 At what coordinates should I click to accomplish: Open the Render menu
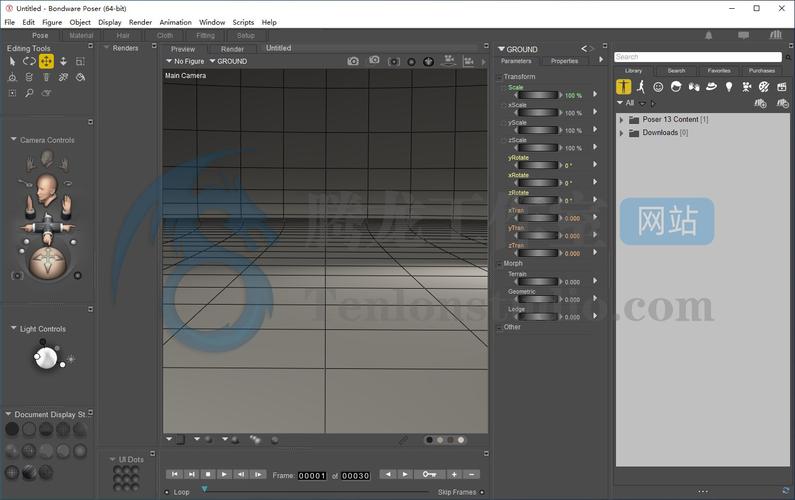140,22
